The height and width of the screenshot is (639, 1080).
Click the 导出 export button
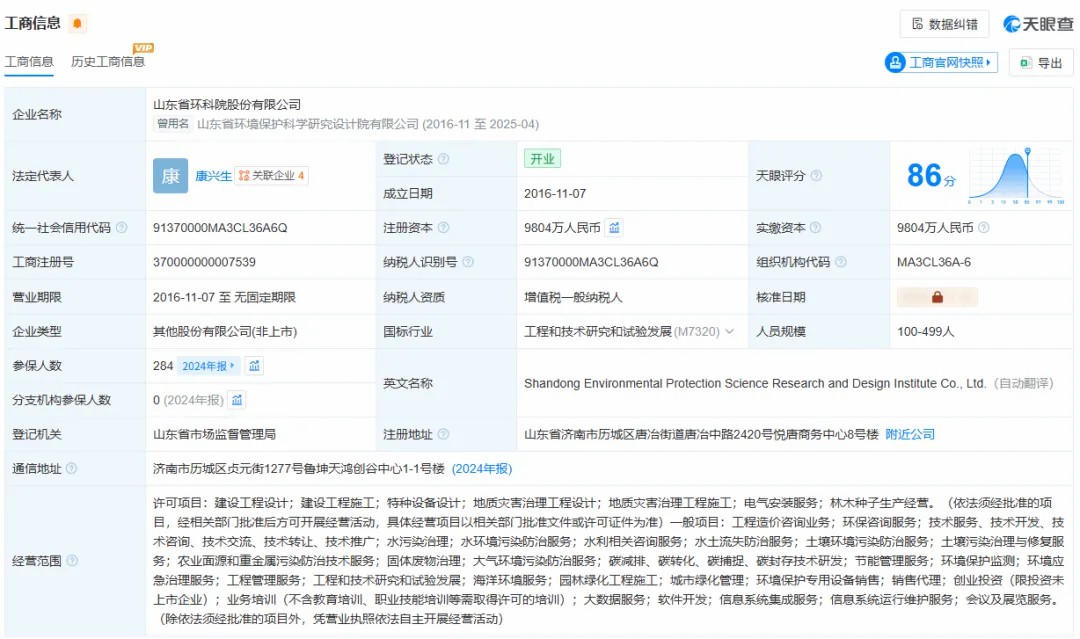[x=1041, y=63]
